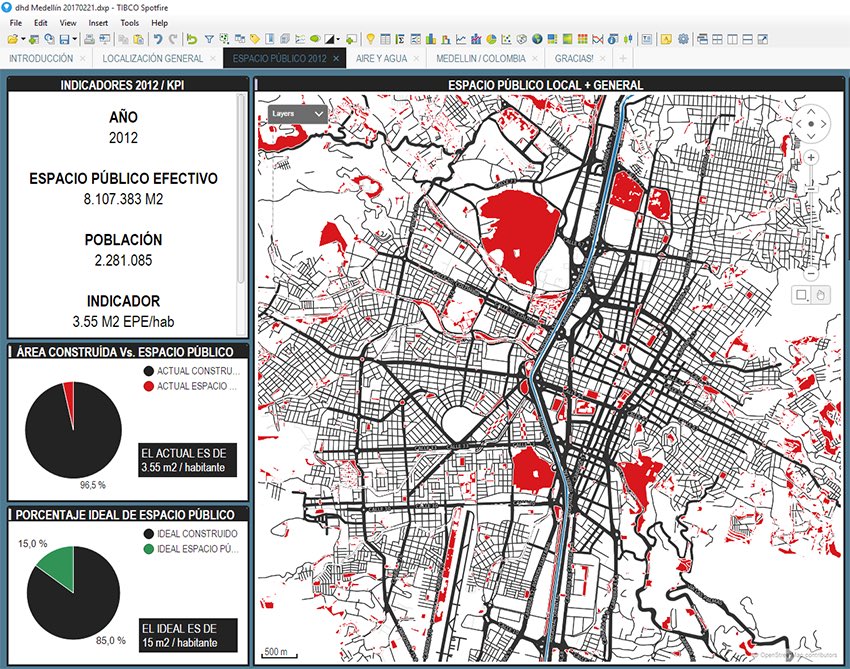Click the Save diskette icon
This screenshot has width=850, height=669.
point(65,39)
